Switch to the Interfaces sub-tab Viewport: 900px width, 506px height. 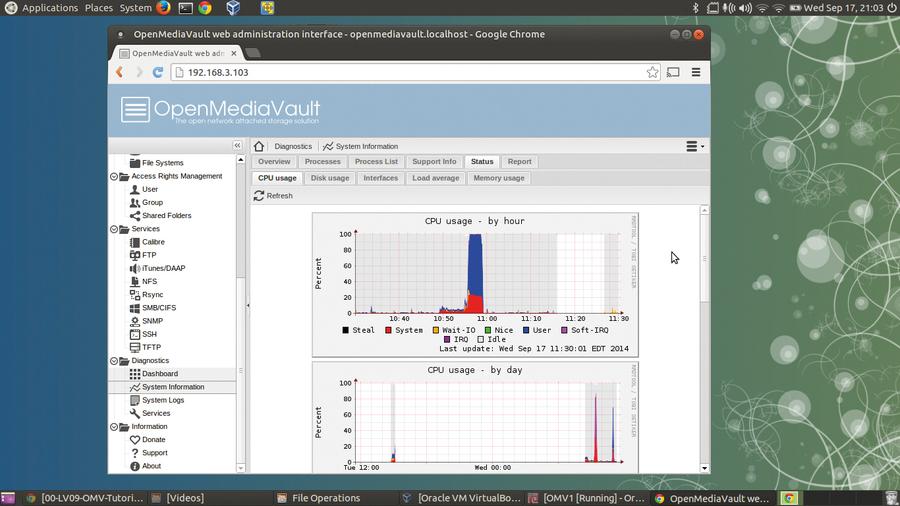(381, 178)
